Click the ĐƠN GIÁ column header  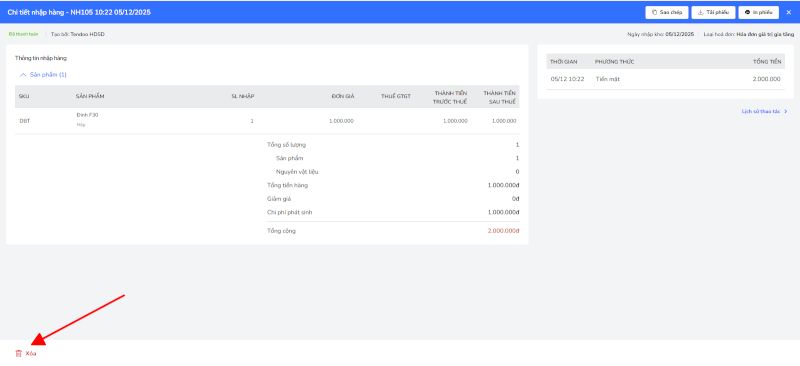343,96
